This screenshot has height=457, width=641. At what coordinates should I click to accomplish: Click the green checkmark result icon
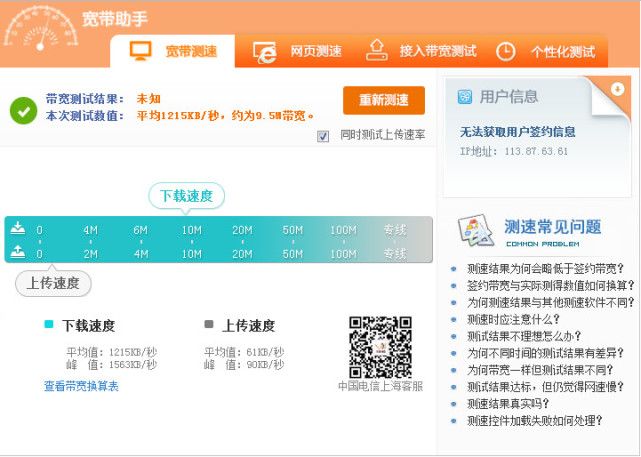point(24,109)
